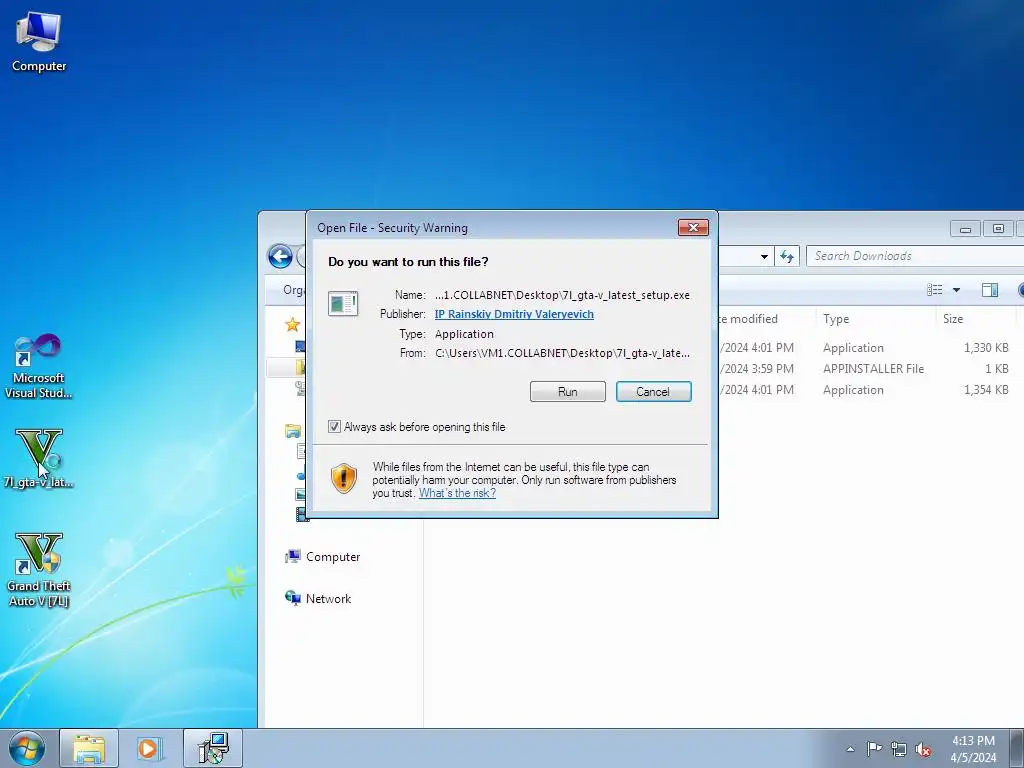The height and width of the screenshot is (768, 1024).
Task: Click the Libraries icon in navigation pane
Action: click(x=293, y=431)
